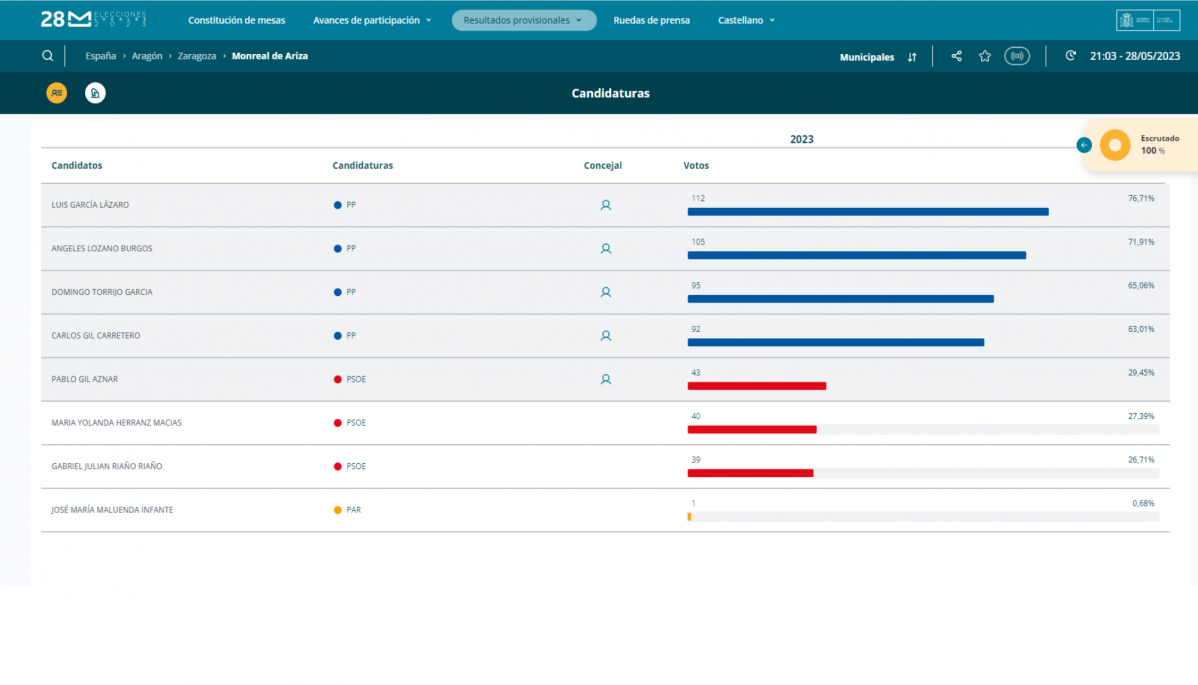Click the Votos column header
Viewport: 1198px width, 685px height.
coord(696,165)
